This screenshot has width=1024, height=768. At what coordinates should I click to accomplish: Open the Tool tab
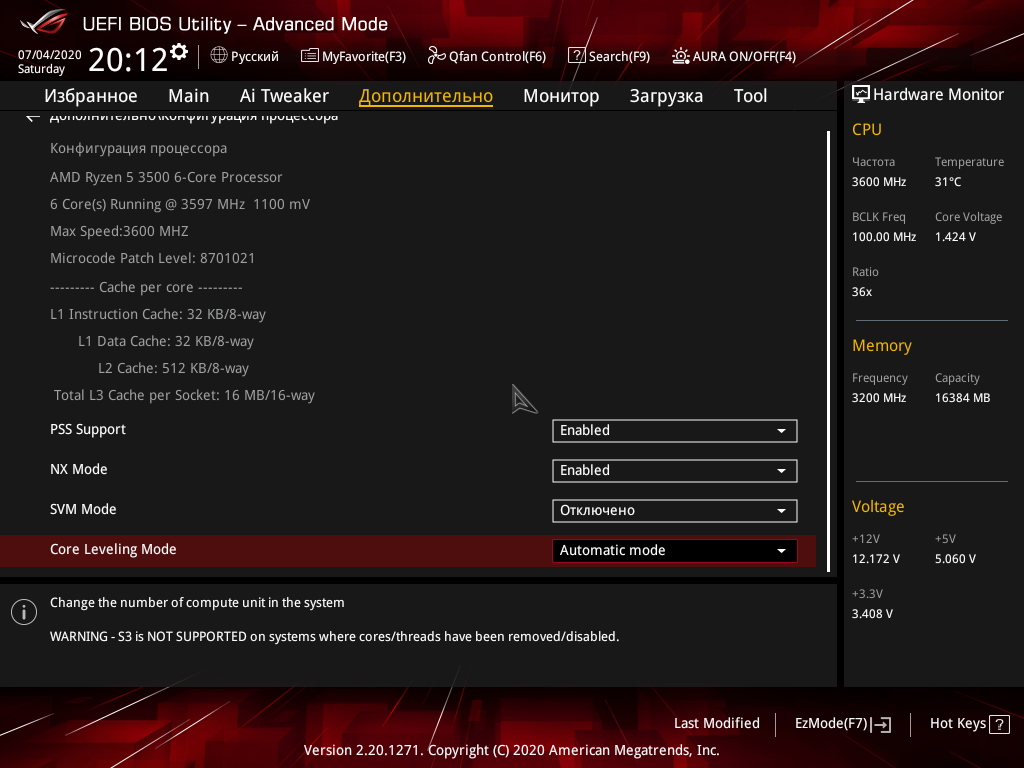coord(750,96)
